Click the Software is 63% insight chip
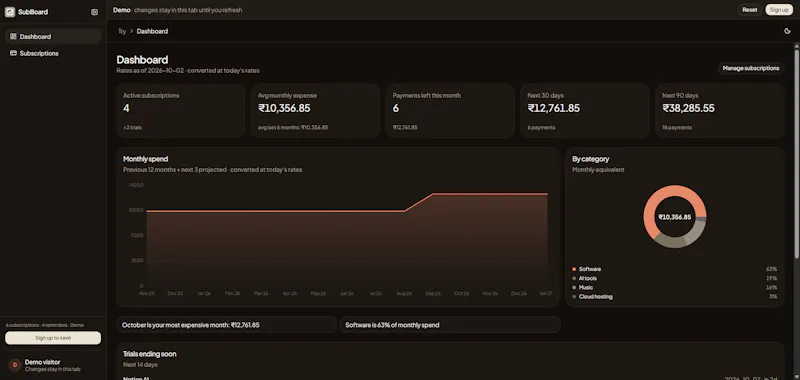800x380 pixels. [450, 325]
